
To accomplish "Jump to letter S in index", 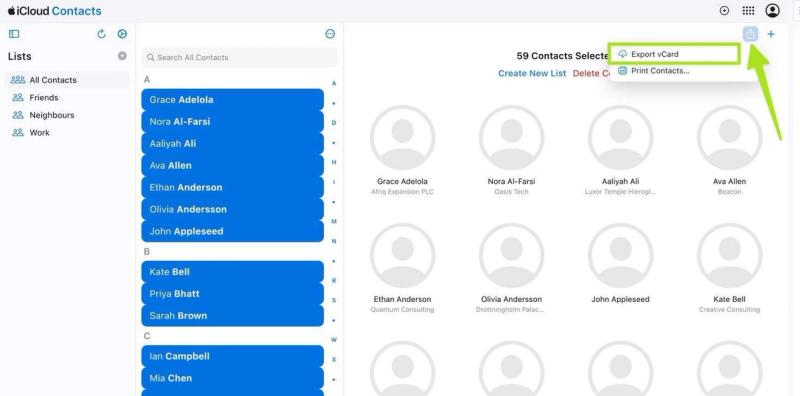I will click(334, 301).
